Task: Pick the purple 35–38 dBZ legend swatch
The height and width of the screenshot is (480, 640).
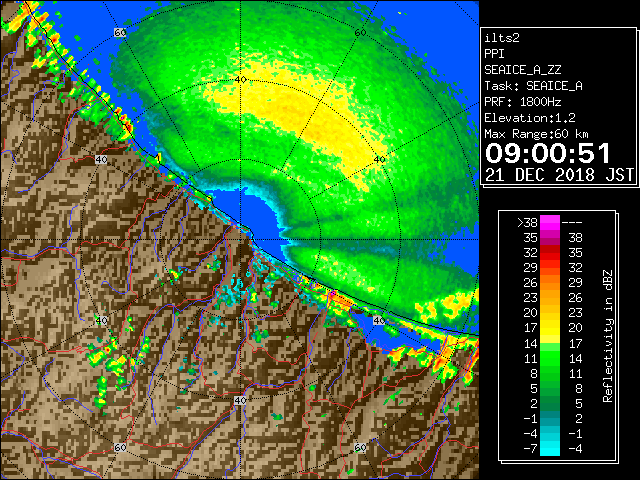Action: pyautogui.click(x=550, y=238)
